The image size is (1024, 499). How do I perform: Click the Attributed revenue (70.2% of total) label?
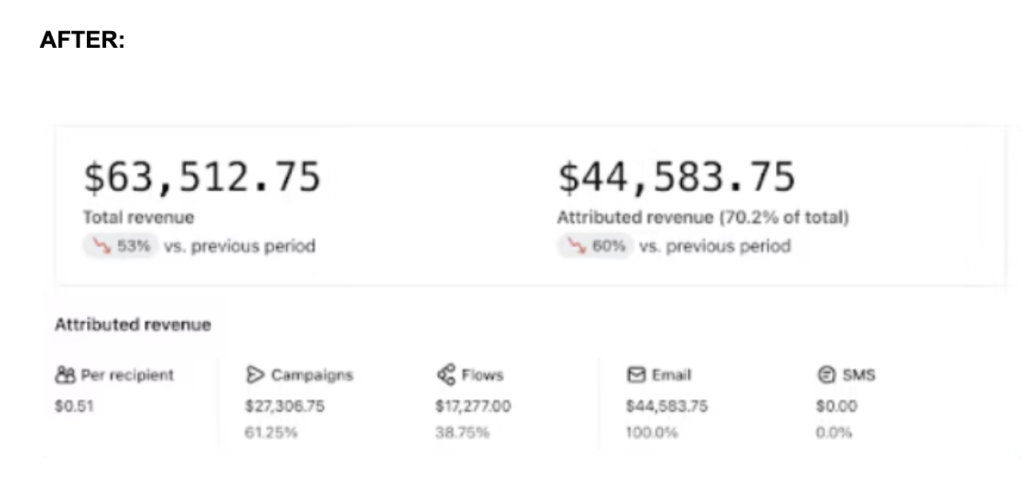click(x=702, y=217)
